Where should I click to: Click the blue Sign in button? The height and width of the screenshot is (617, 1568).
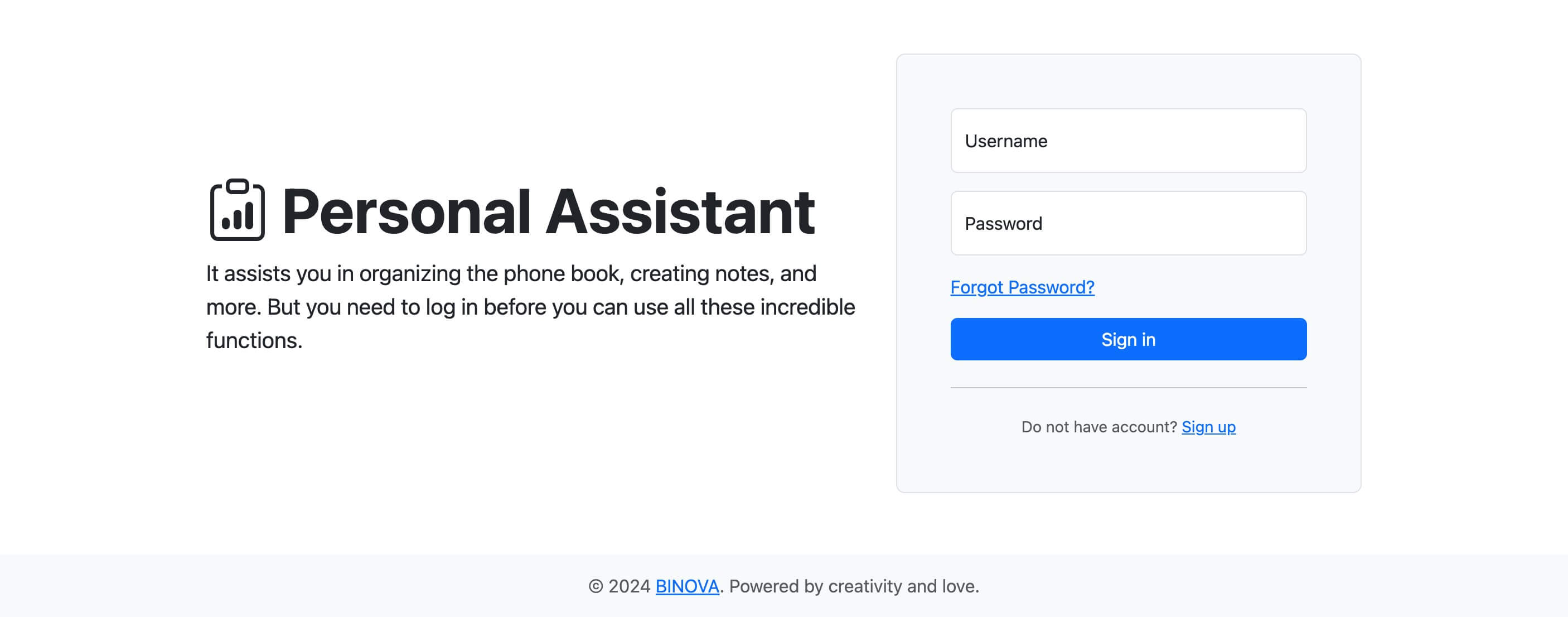click(x=1128, y=339)
